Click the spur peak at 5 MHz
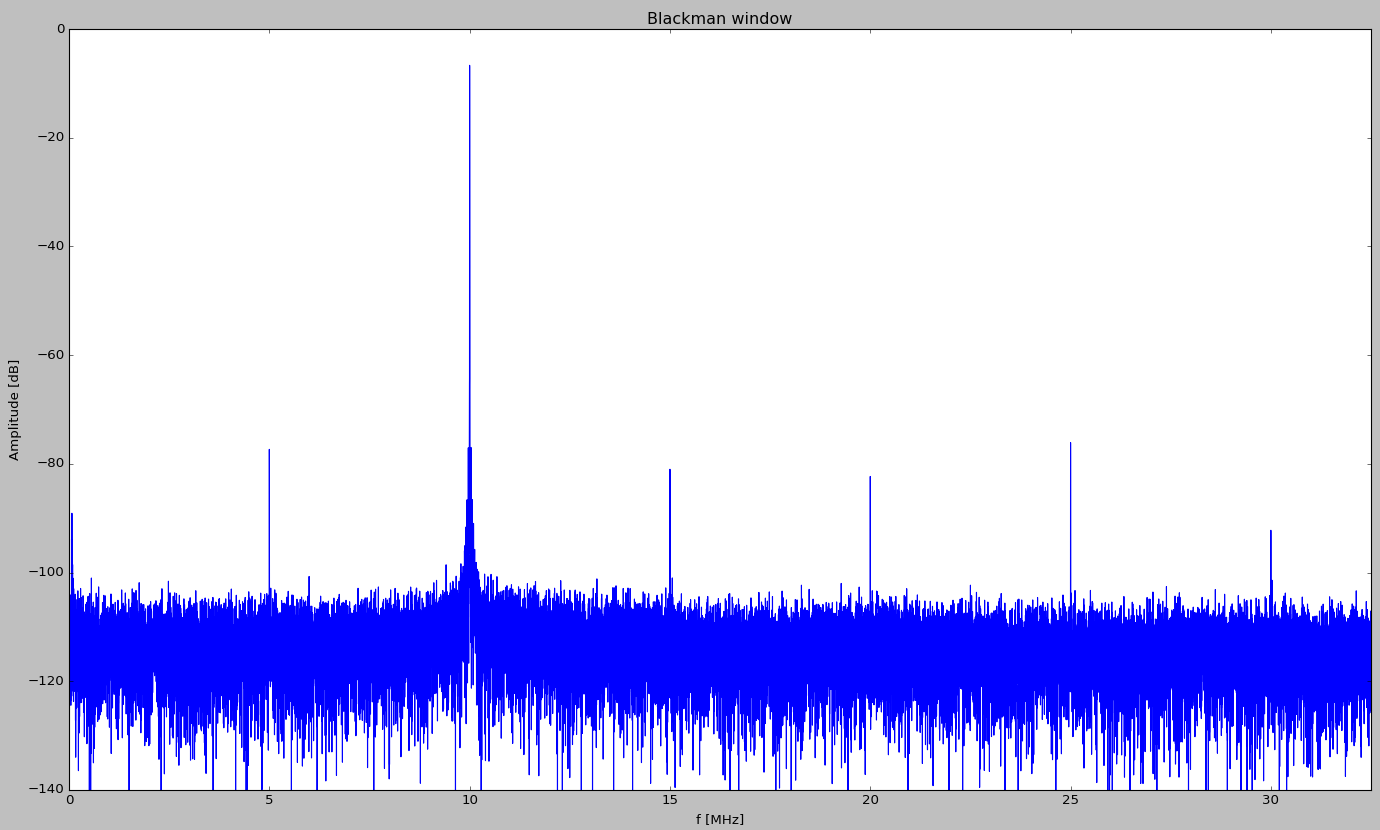Image resolution: width=1380 pixels, height=830 pixels. click(269, 450)
